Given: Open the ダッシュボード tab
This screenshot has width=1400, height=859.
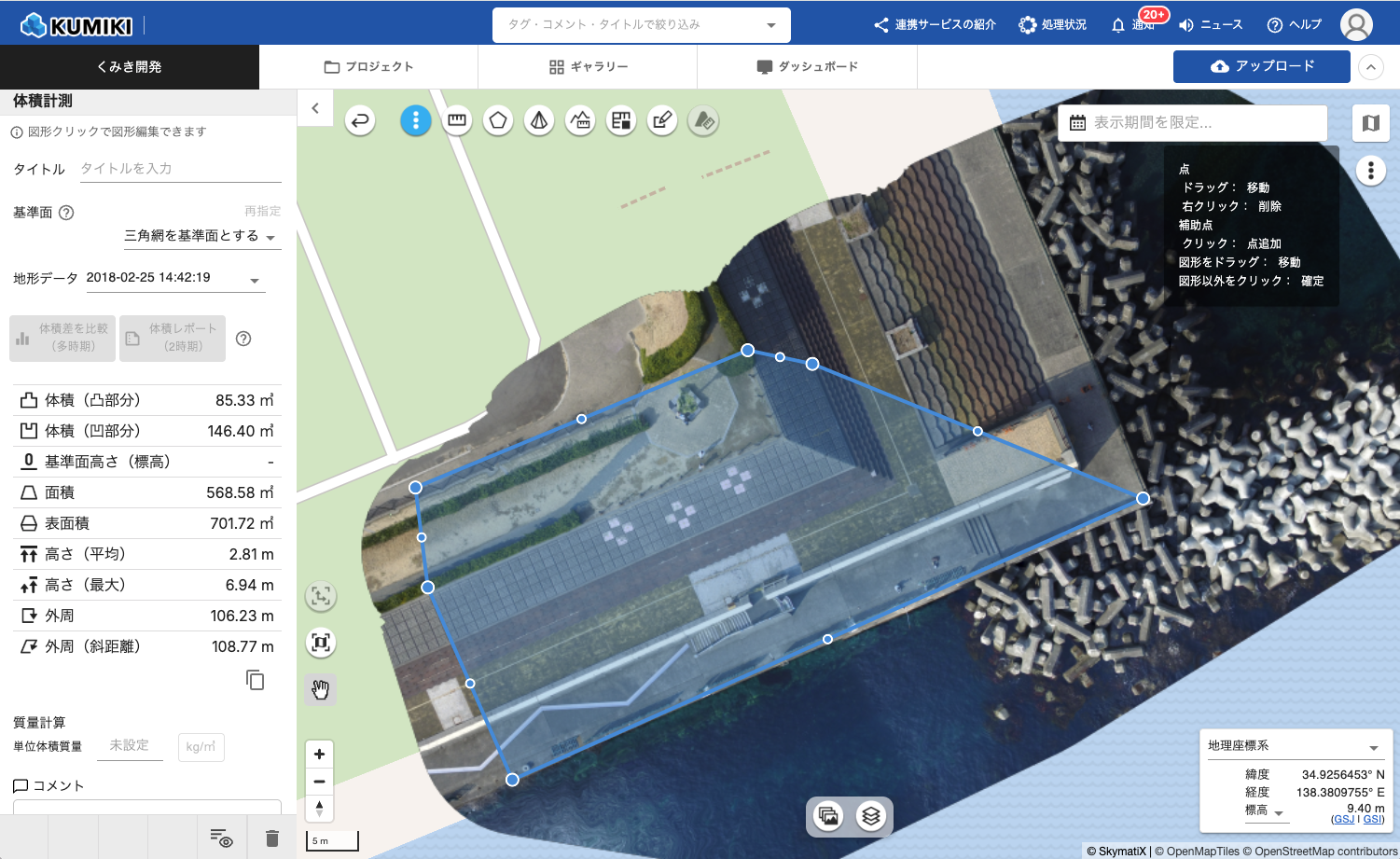Looking at the screenshot, I should pyautogui.click(x=807, y=67).
